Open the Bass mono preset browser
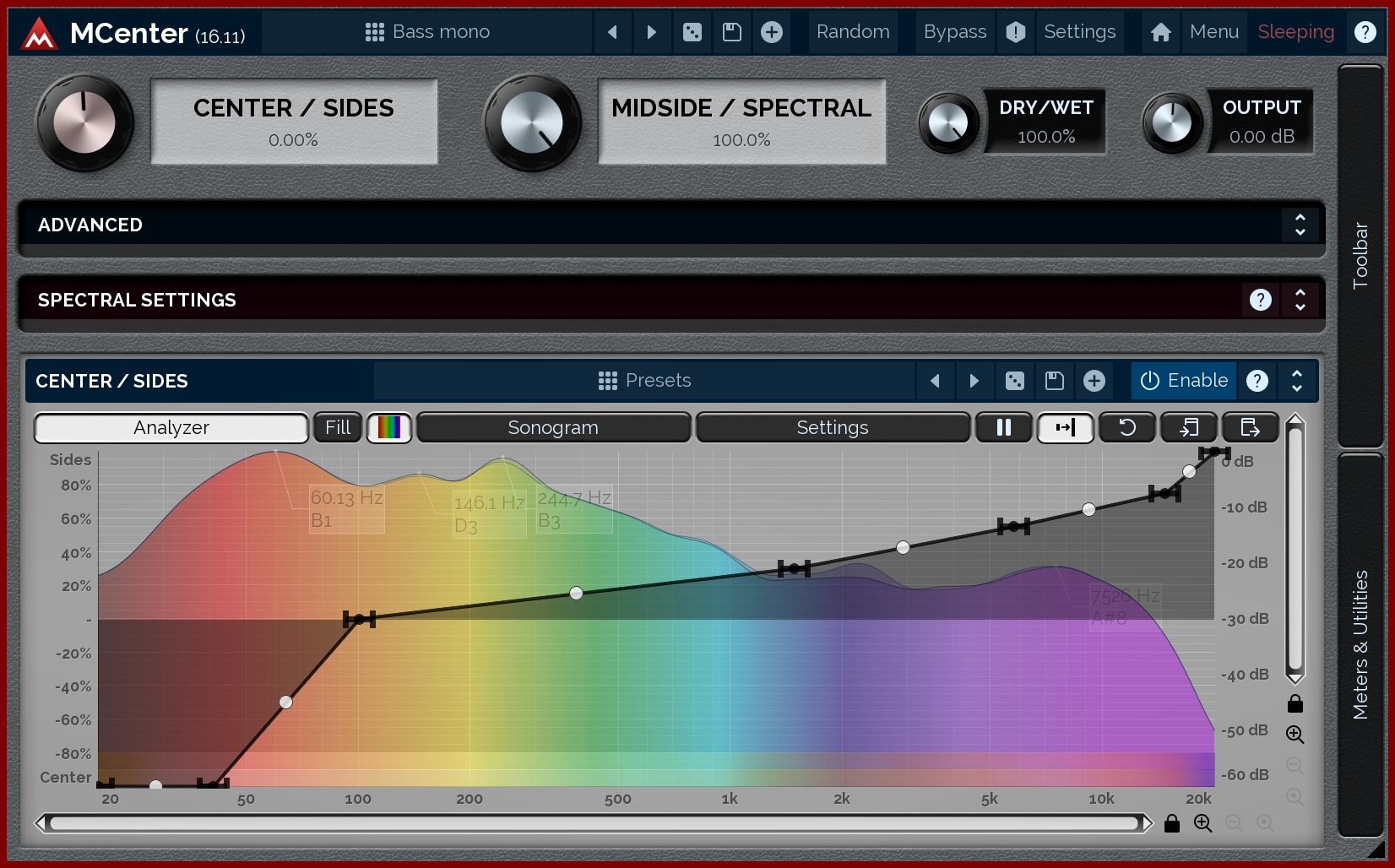 [x=427, y=32]
